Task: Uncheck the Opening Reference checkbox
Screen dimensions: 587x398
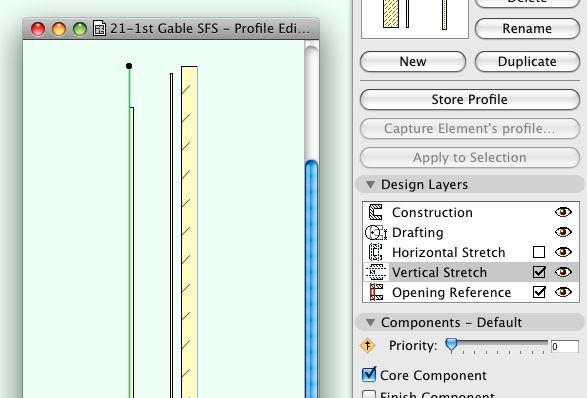Action: tap(539, 292)
